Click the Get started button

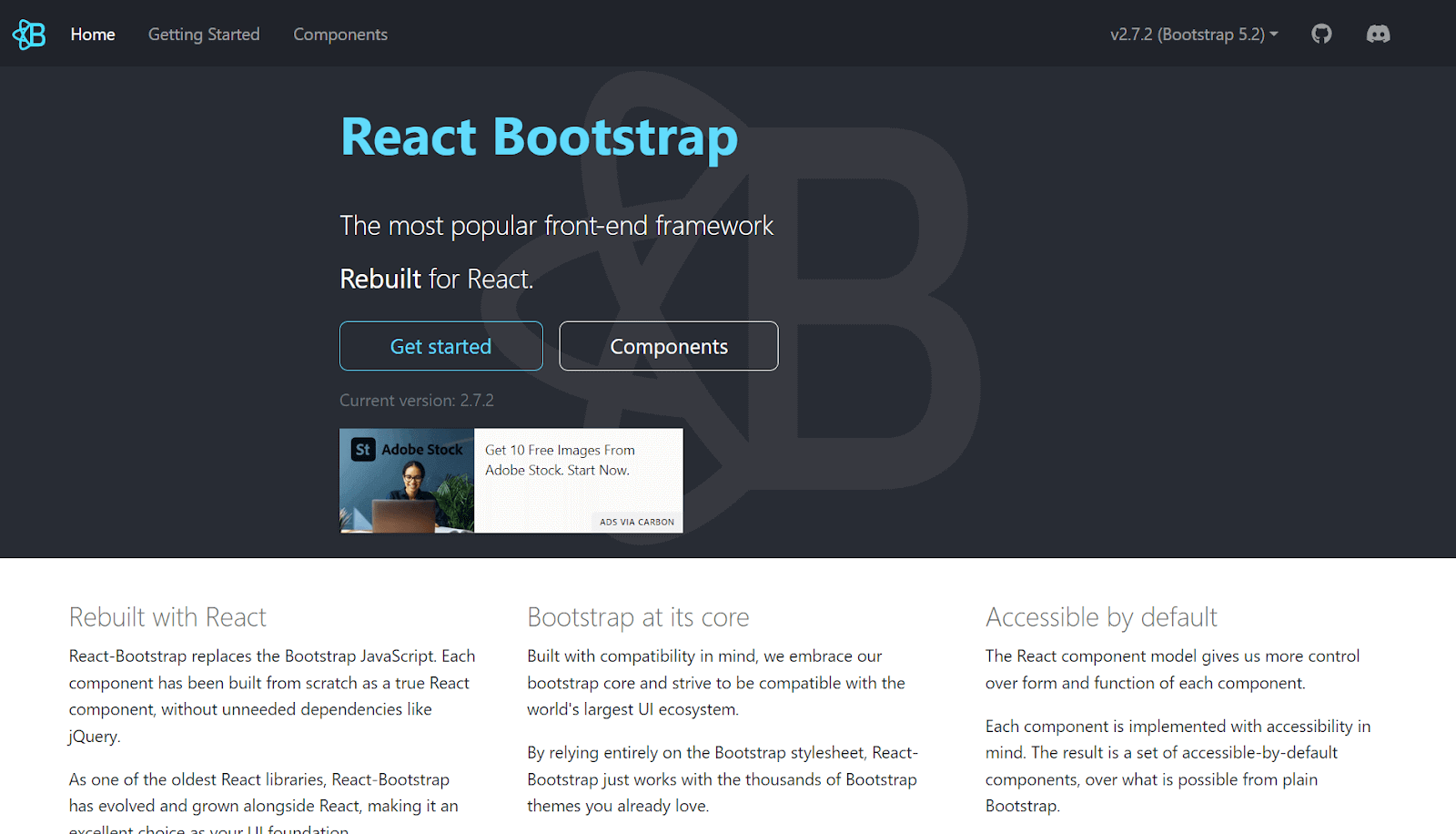pyautogui.click(x=440, y=346)
